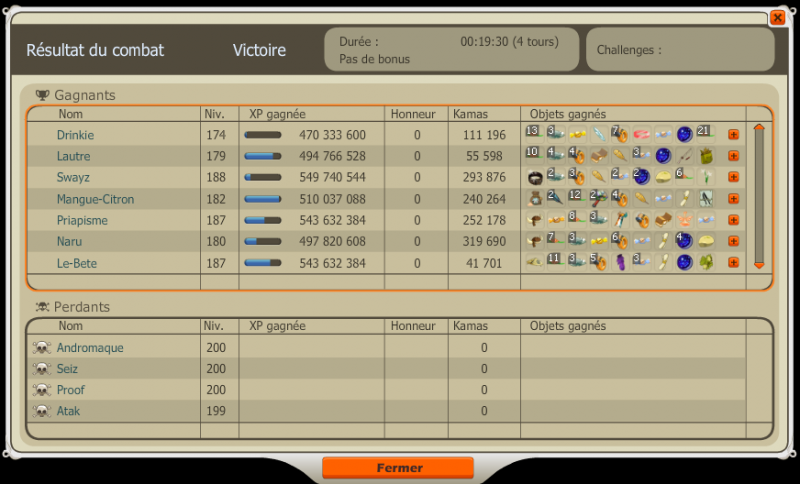This screenshot has height=484, width=800.
Task: Click the blue orb in Lautre's loot
Action: [x=663, y=156]
